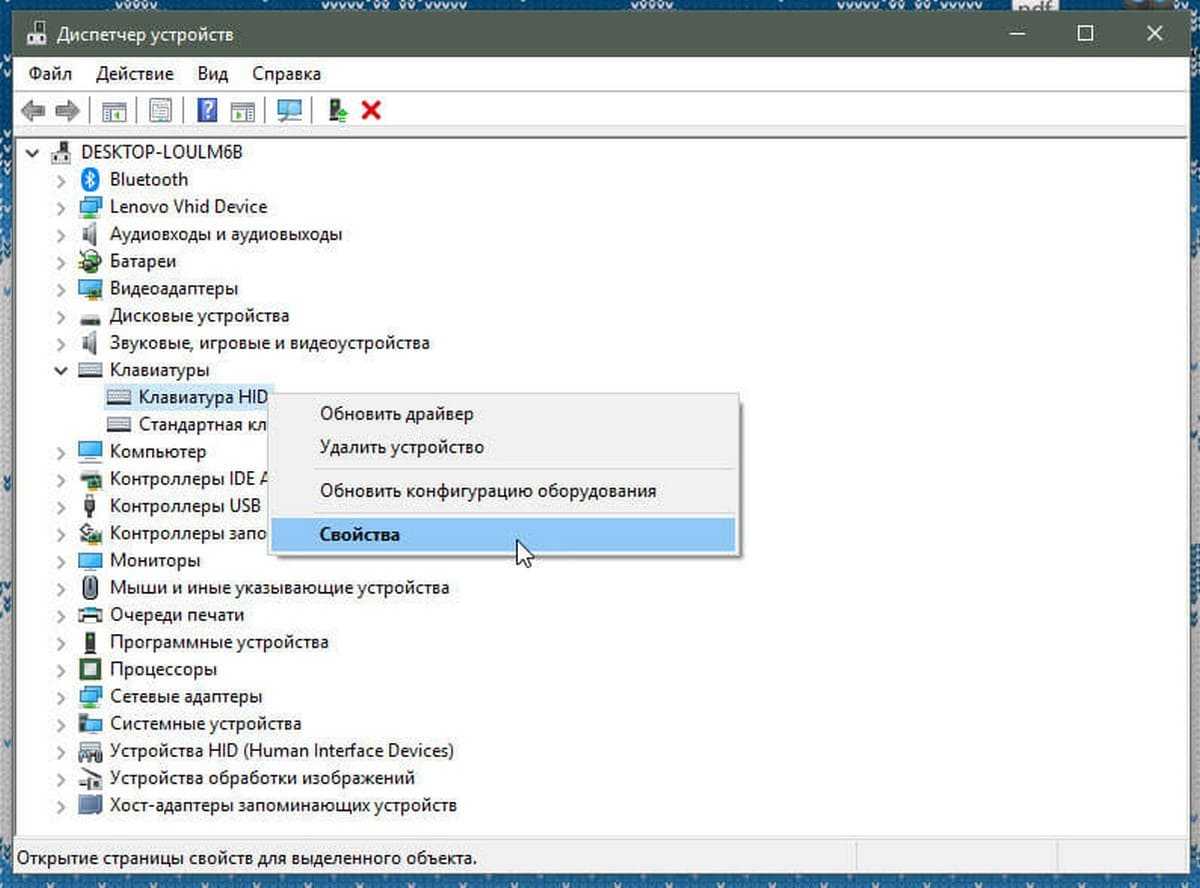Select Мыши и иные указывающие устройства item
Screen dimensions: 1200x888
[279, 588]
